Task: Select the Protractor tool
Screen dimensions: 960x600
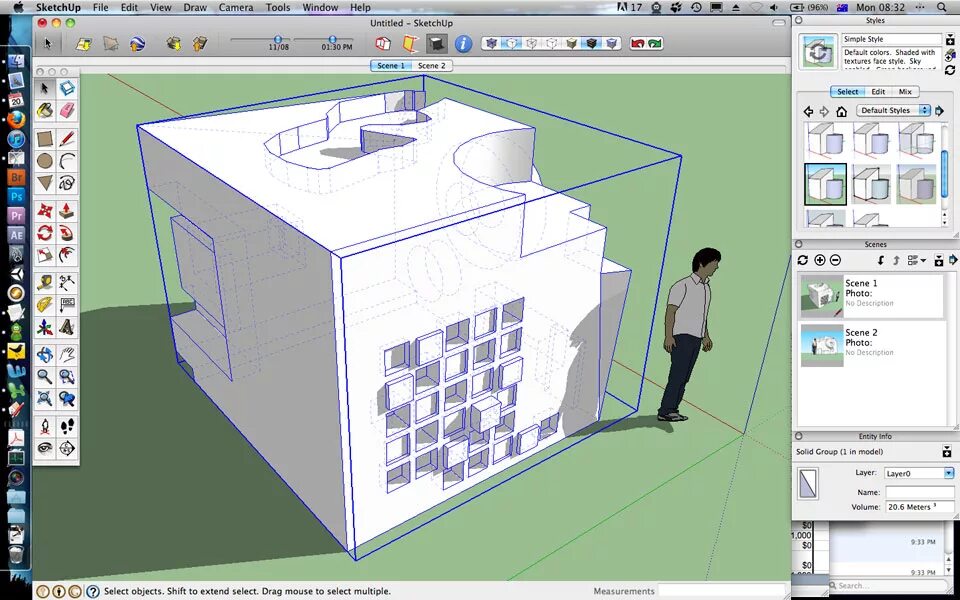Action: pyautogui.click(x=45, y=305)
